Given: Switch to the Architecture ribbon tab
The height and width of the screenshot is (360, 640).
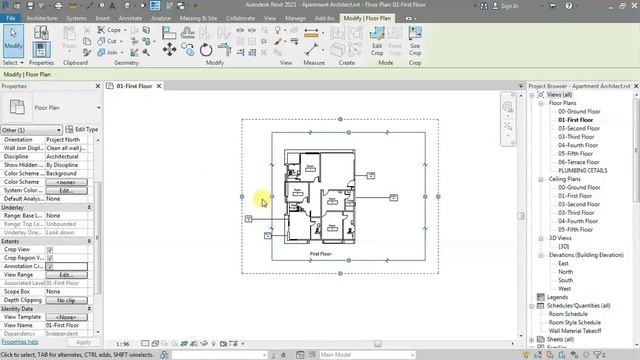Looking at the screenshot, I should [42, 18].
